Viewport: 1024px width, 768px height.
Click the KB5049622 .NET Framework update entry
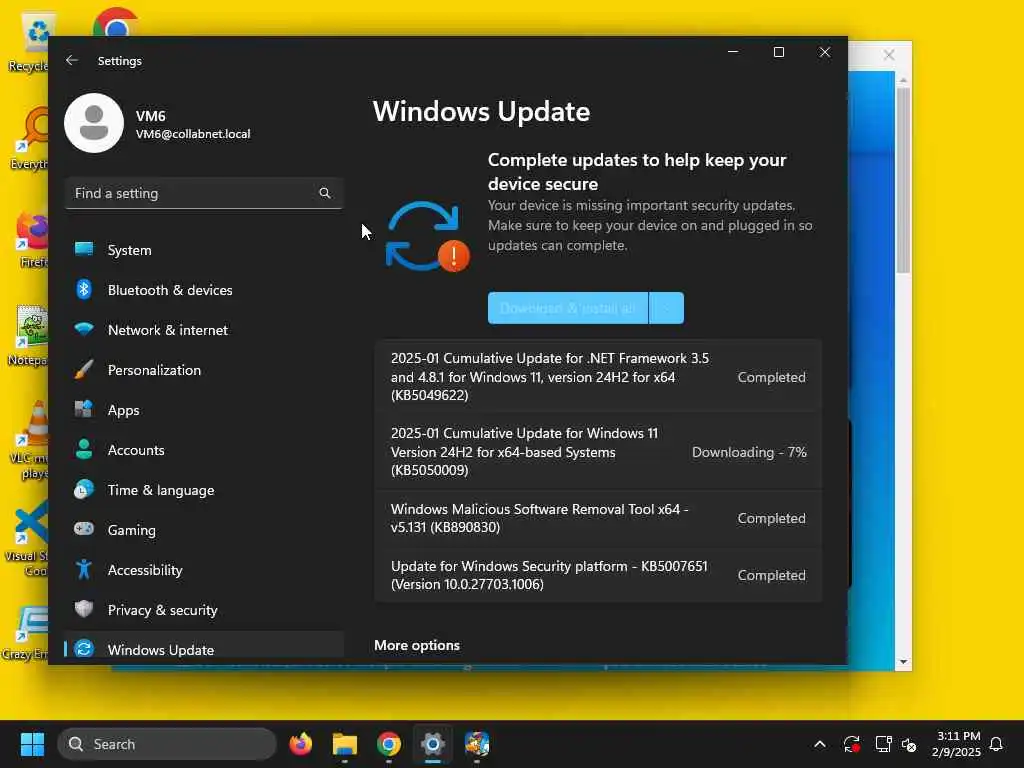point(598,377)
